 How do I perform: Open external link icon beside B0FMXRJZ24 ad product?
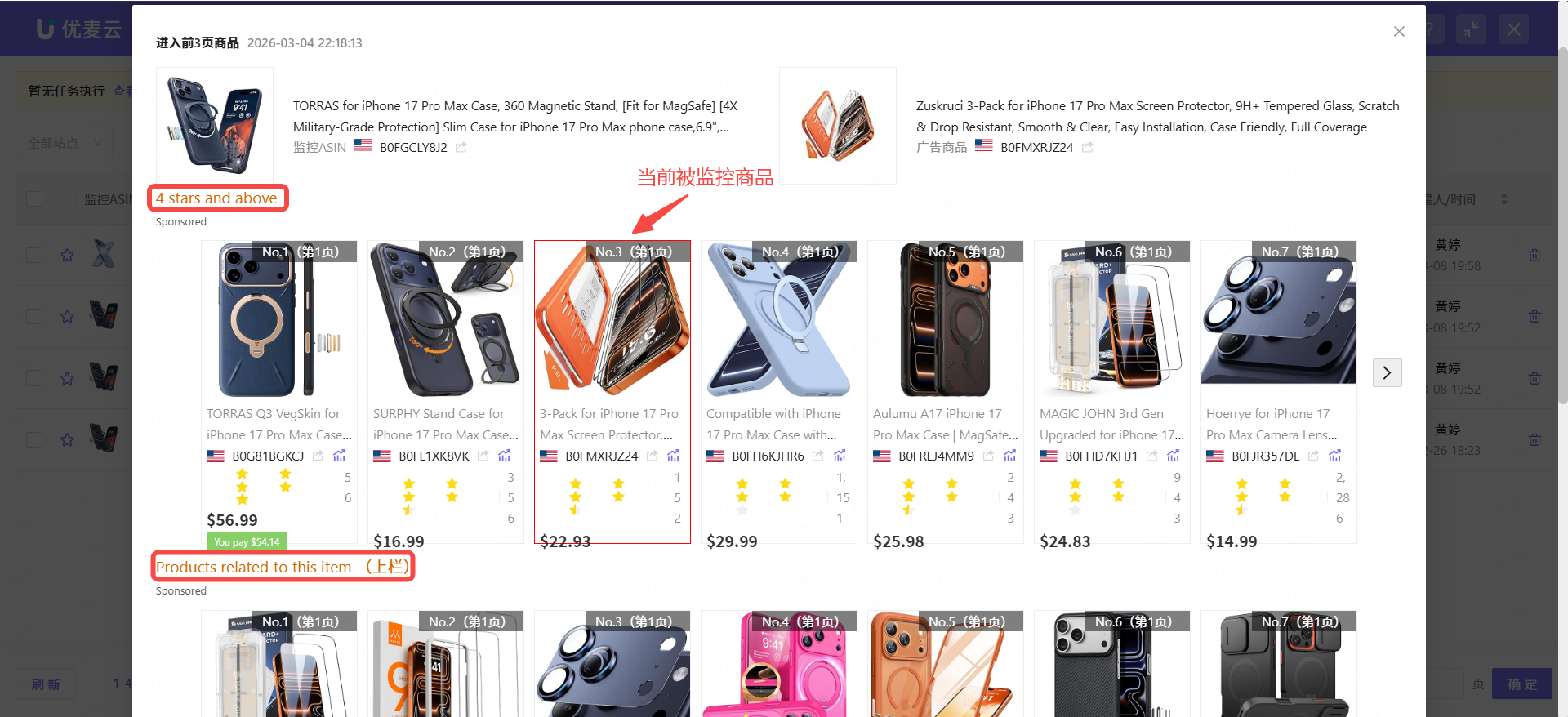click(x=1088, y=147)
